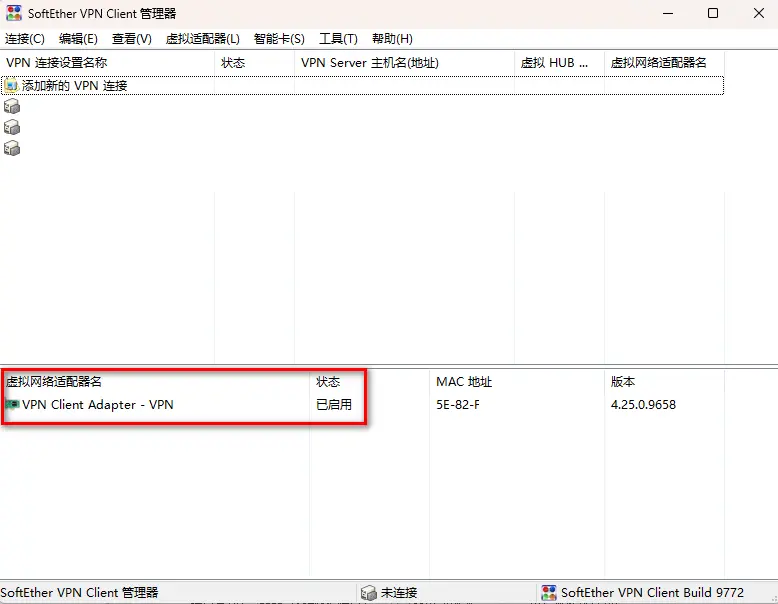Select the second gray server icon in list
Viewport: 778px width, 604px height.
(x=12, y=128)
